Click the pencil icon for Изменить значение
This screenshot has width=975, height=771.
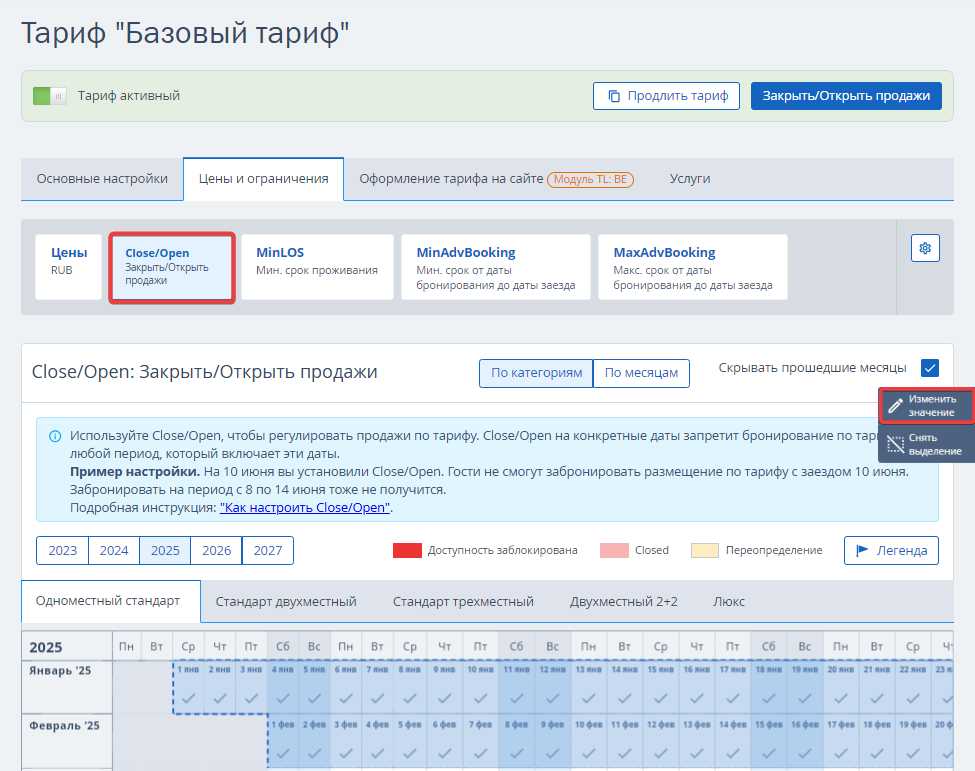click(896, 405)
